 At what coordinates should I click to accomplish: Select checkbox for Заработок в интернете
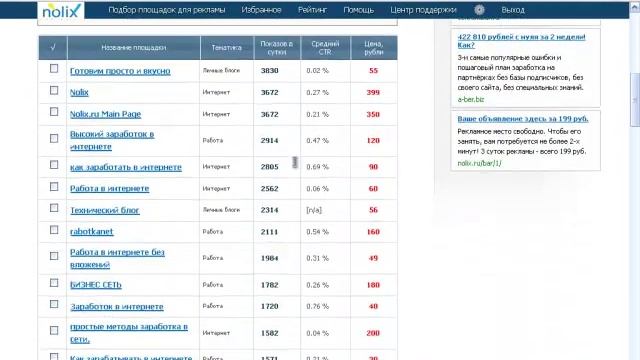tap(54, 304)
